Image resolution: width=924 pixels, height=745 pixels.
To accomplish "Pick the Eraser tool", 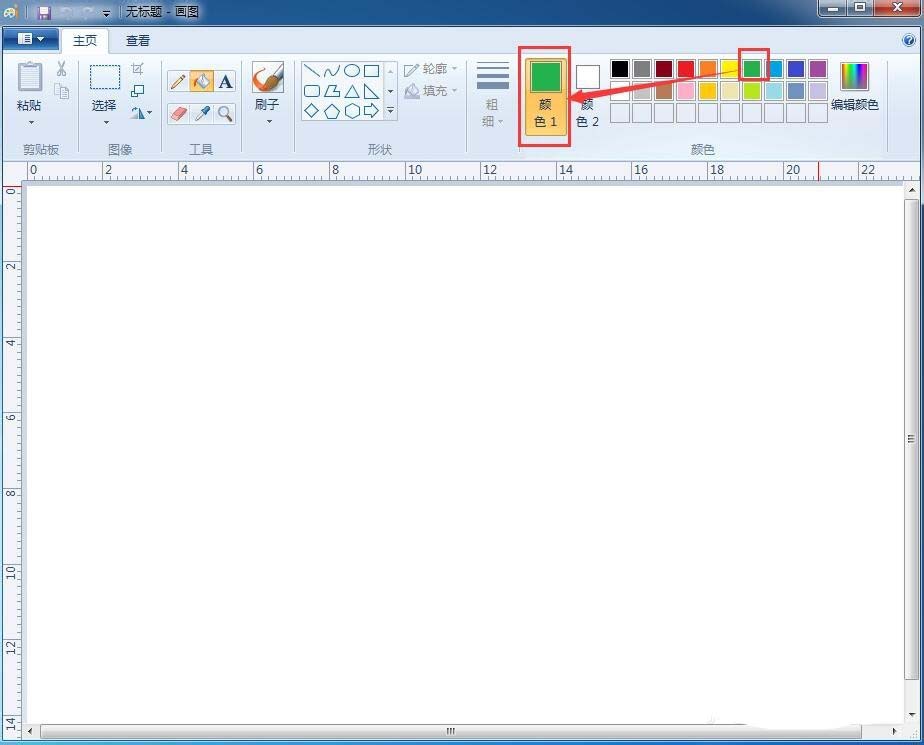I will (x=178, y=113).
